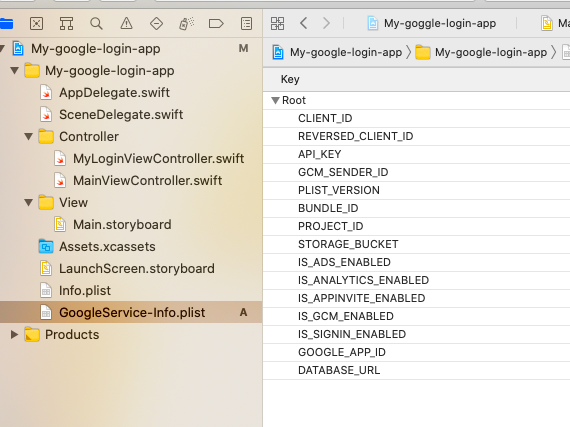Open the report navigator icon
This screenshot has width=570, height=427.
[246, 24]
